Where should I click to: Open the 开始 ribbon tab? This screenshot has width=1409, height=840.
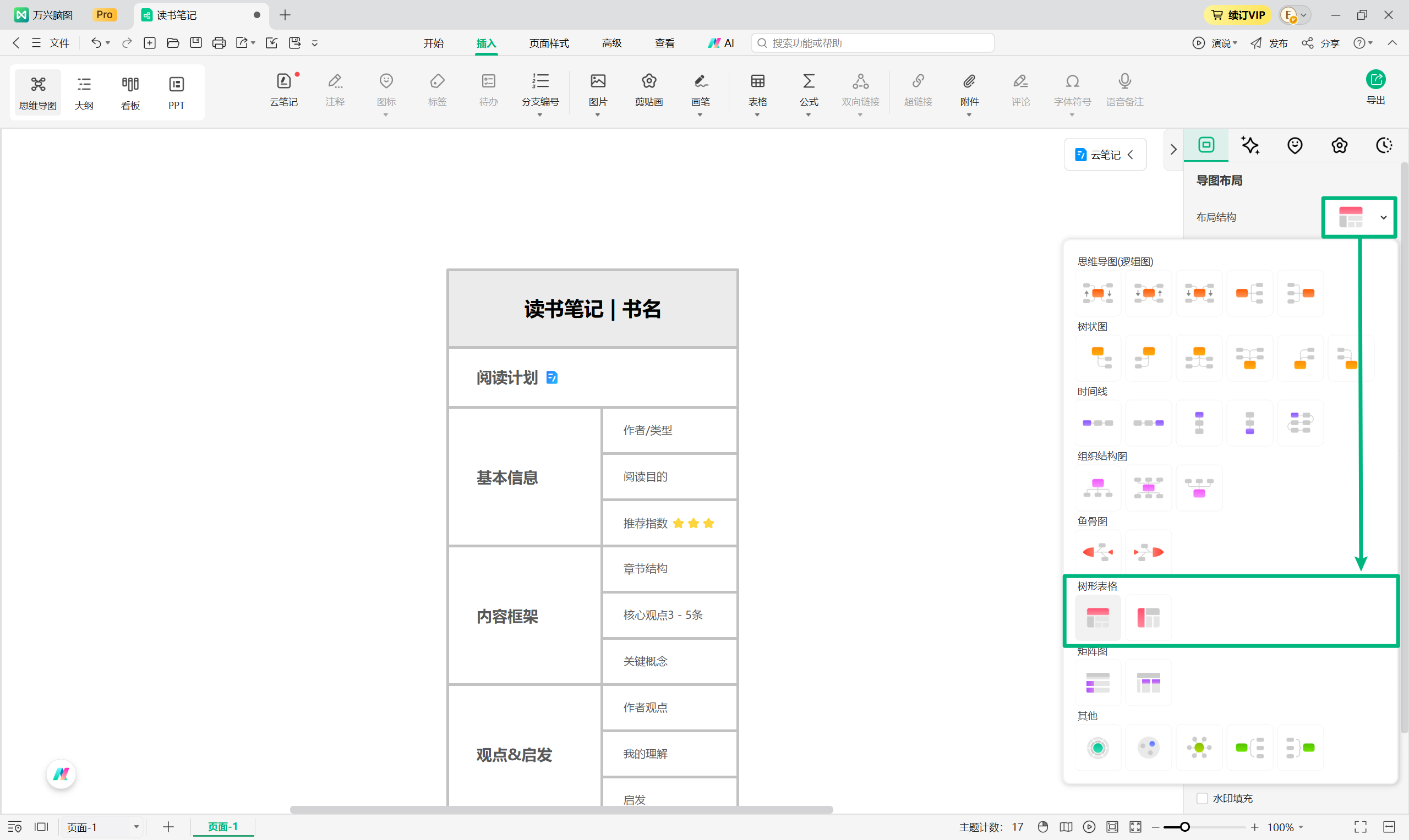(433, 43)
